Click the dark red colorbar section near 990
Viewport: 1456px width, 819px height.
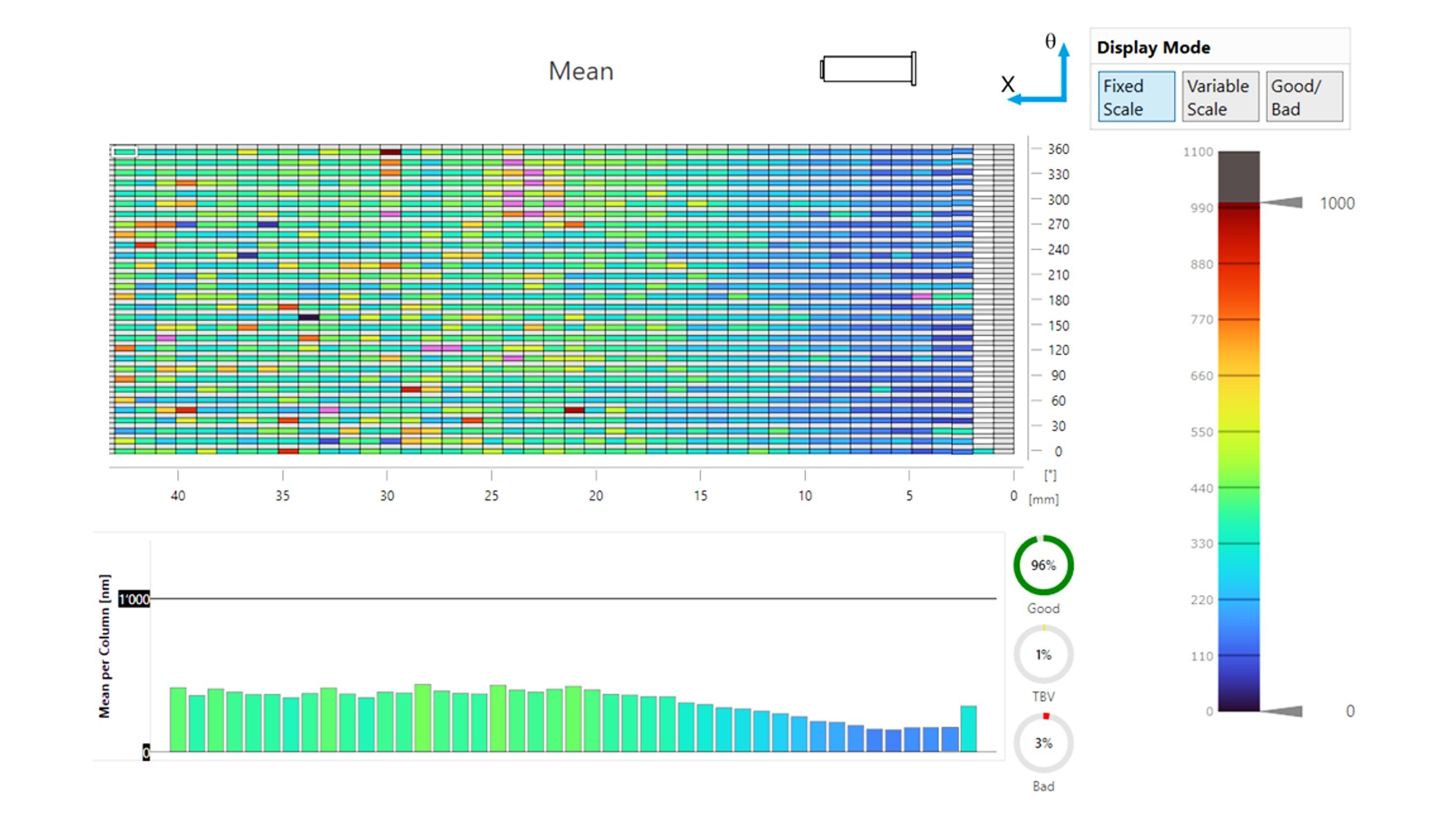pos(1239,214)
